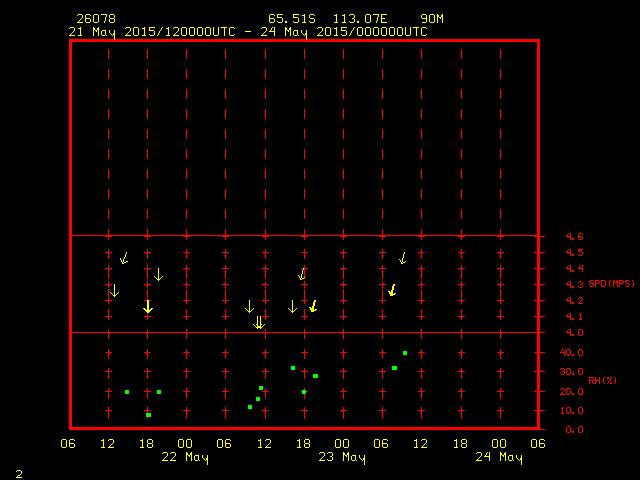The image size is (640, 480).
Task: Click the start time 21 May 2015/120000UTC
Action: [150, 32]
